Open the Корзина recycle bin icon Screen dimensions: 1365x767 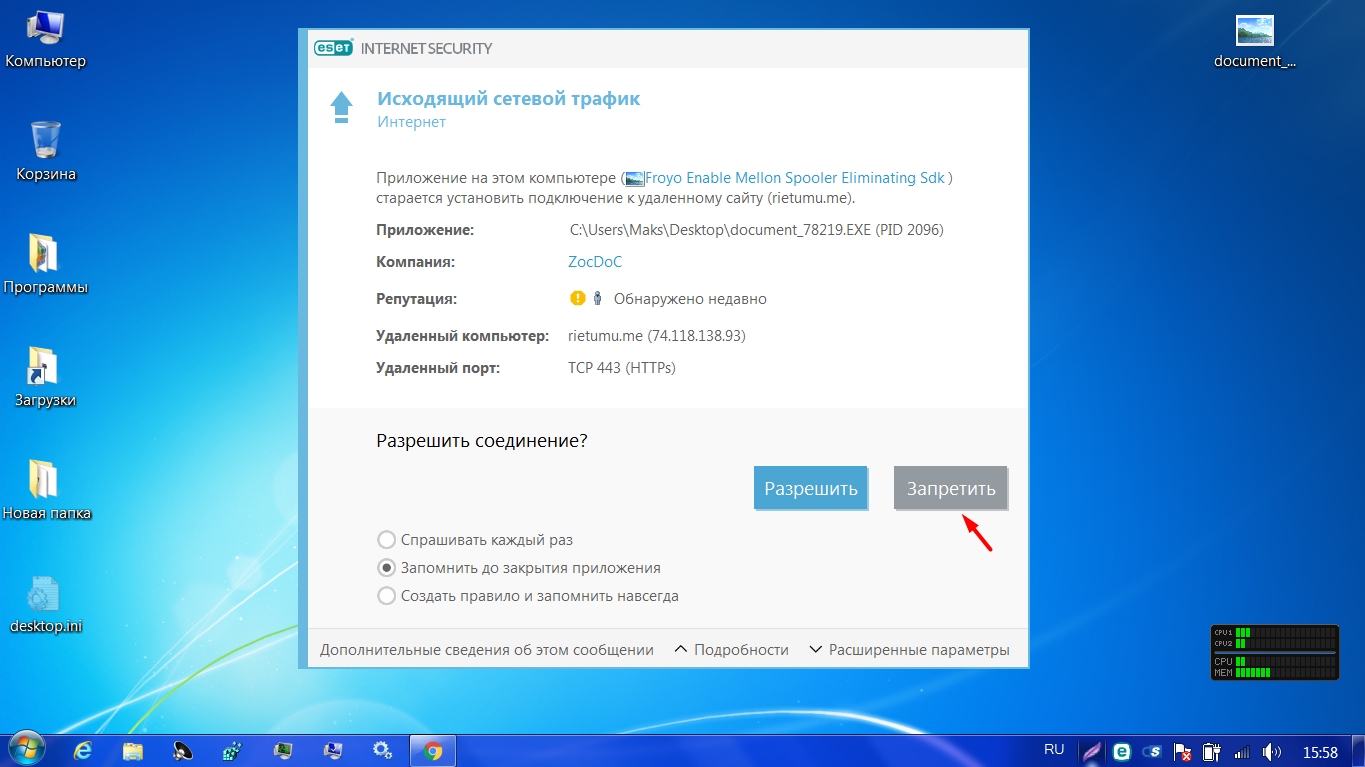(x=46, y=152)
